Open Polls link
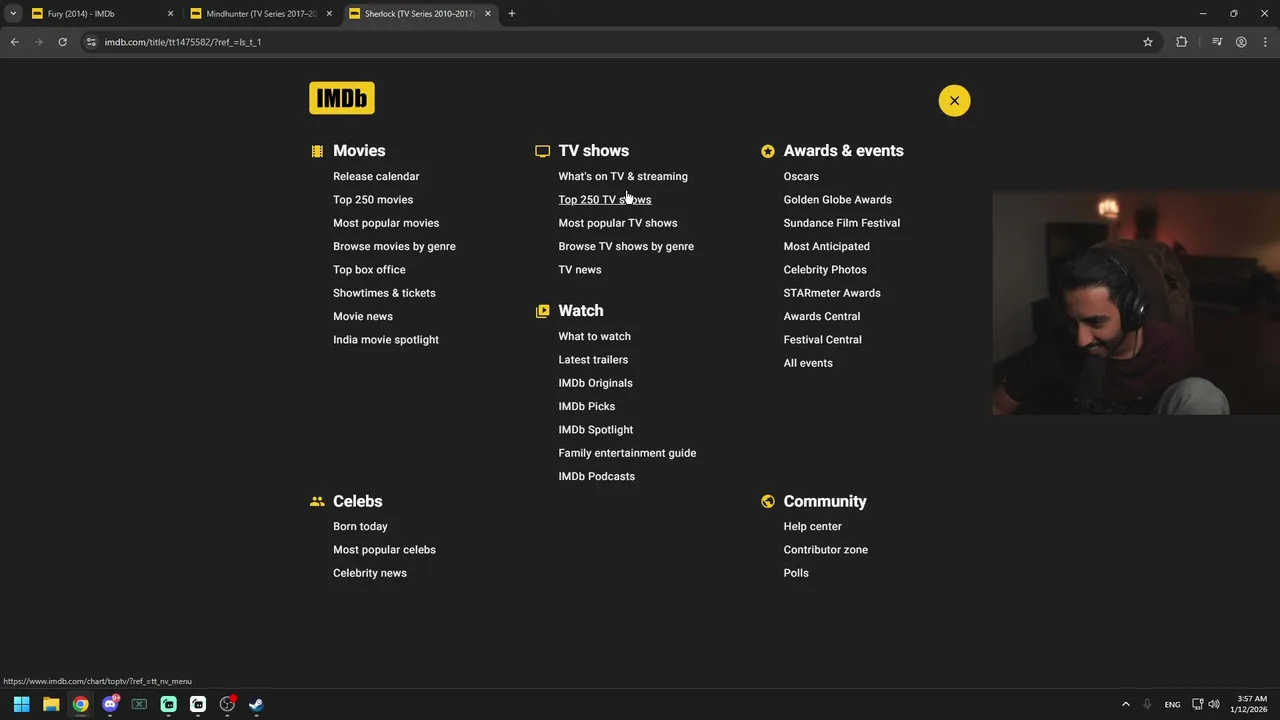Image resolution: width=1280 pixels, height=720 pixels. (x=796, y=573)
